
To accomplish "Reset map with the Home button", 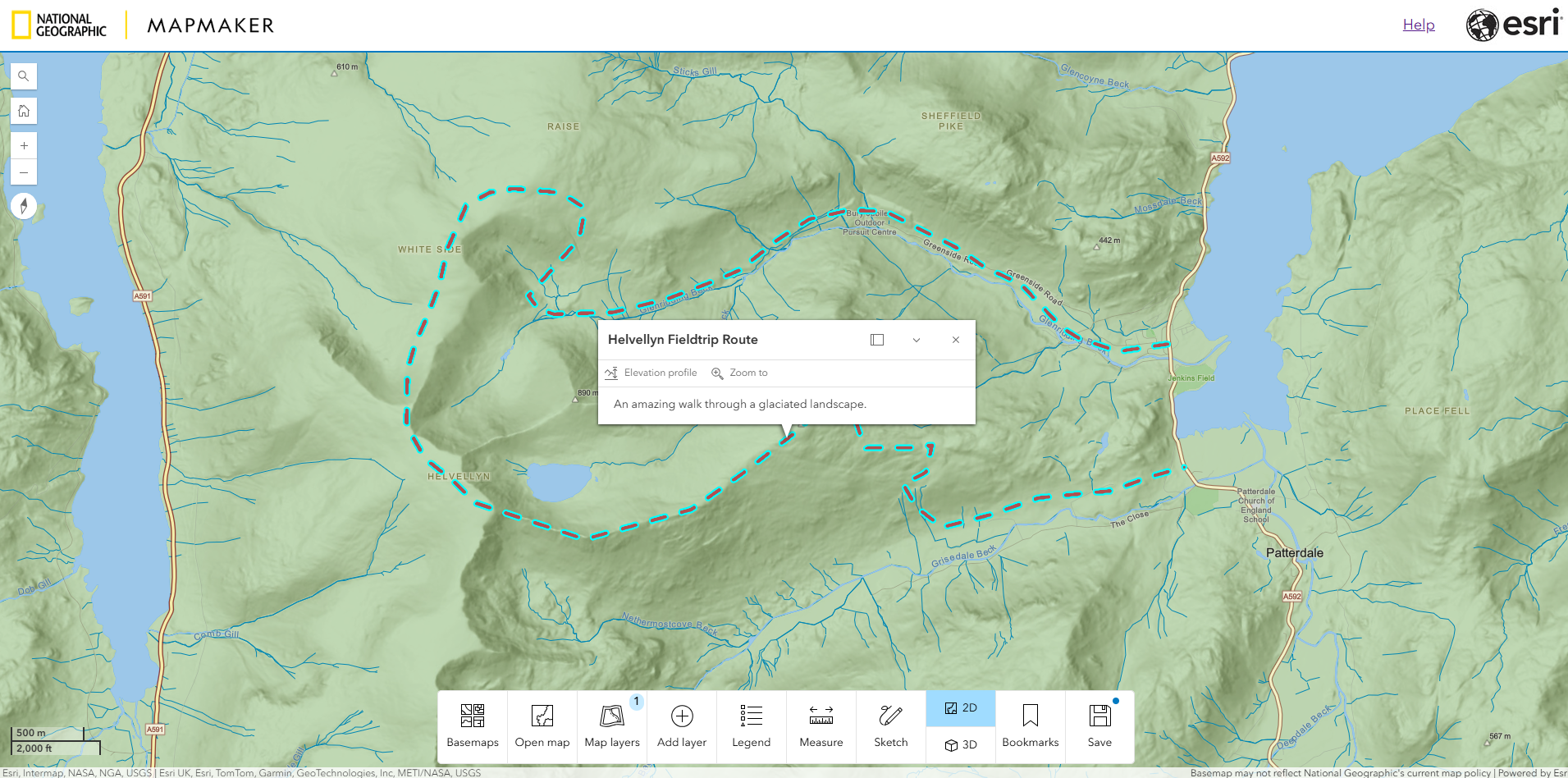I will [x=24, y=110].
